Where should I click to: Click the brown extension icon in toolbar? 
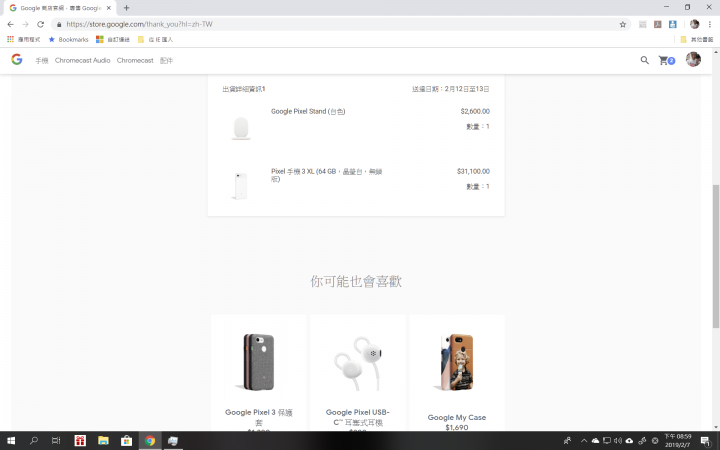click(x=658, y=24)
